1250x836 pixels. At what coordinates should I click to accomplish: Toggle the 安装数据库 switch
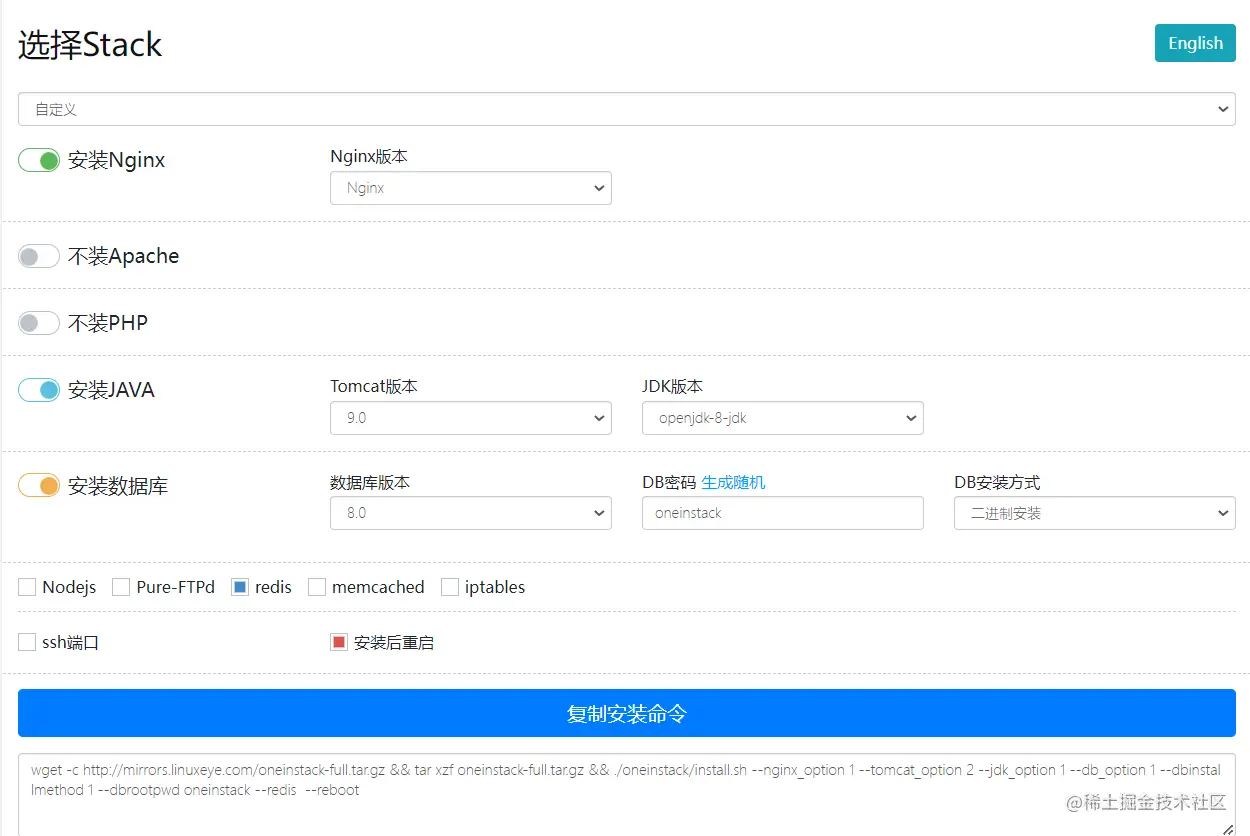39,486
